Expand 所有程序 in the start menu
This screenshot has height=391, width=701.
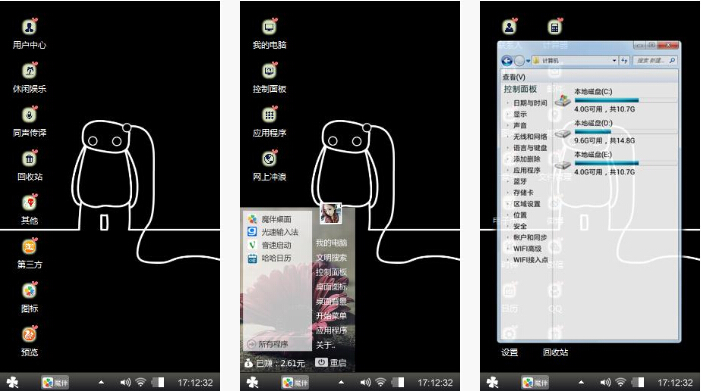pyautogui.click(x=267, y=344)
